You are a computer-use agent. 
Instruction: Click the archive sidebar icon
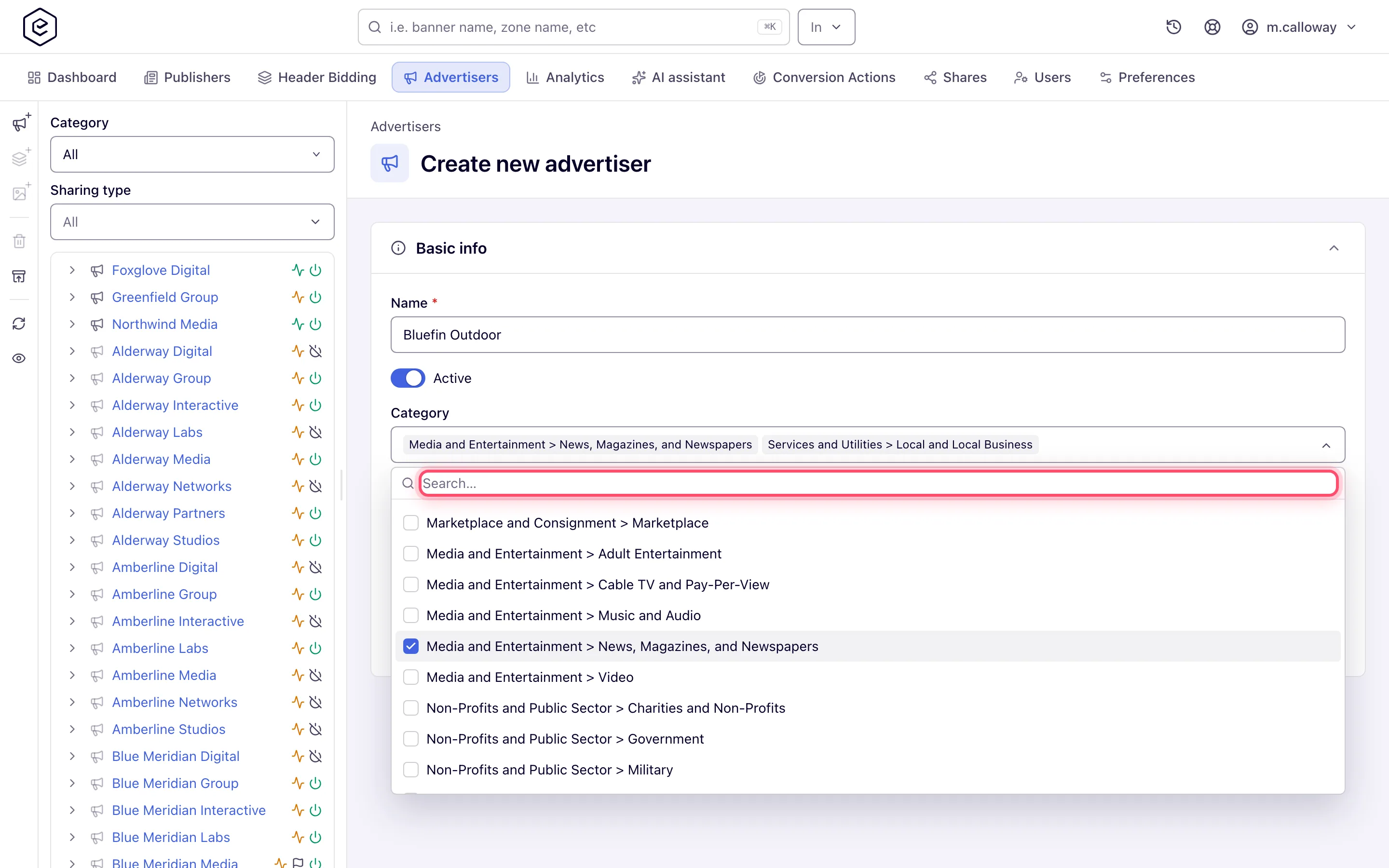19,276
